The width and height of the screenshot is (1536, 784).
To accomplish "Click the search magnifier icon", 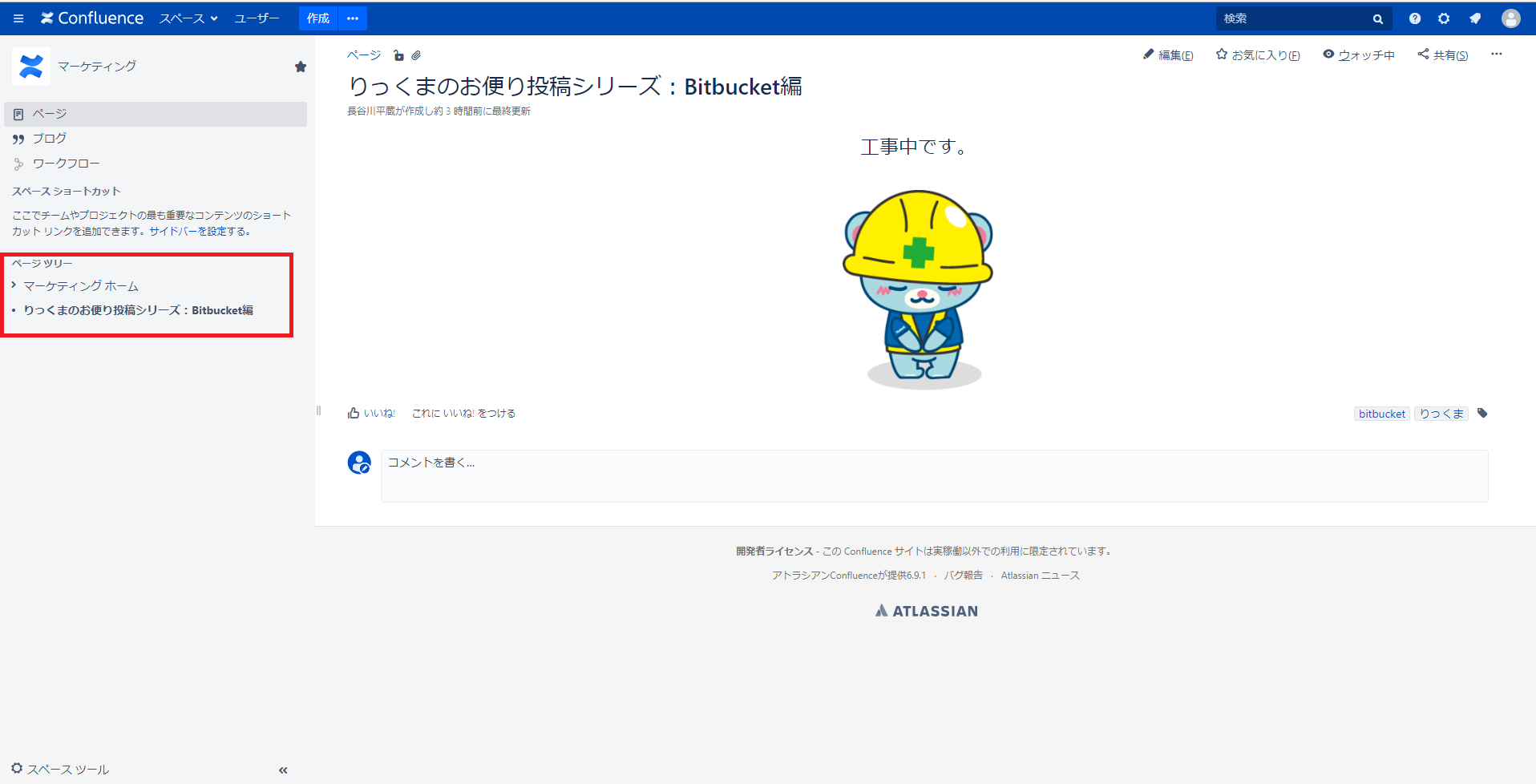I will point(1378,18).
